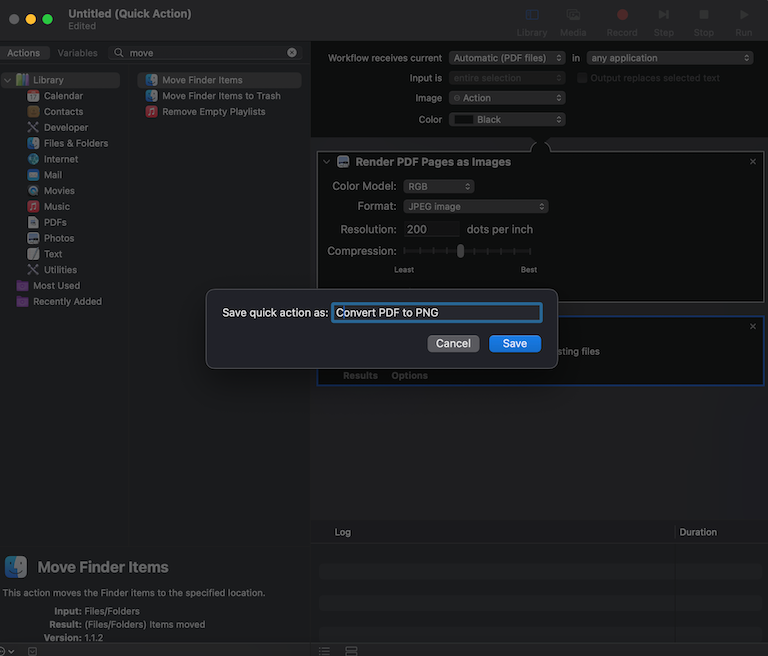Viewport: 768px width, 656px height.
Task: Click the Library toolbar icon
Action: tap(531, 15)
